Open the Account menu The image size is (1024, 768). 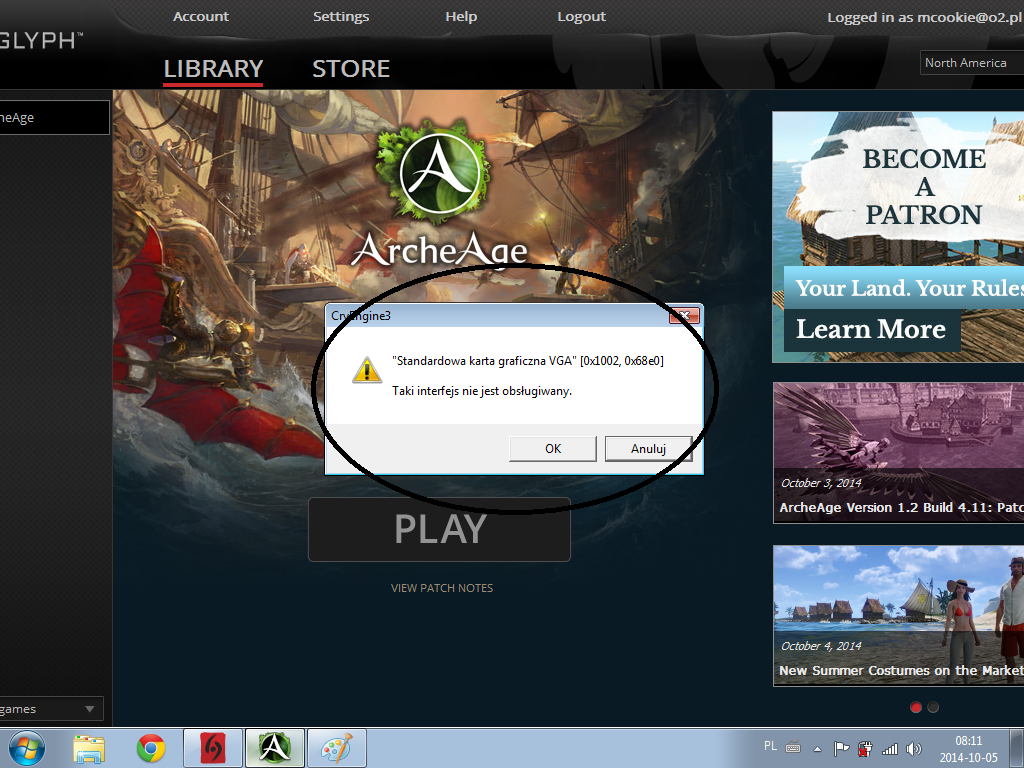point(200,16)
